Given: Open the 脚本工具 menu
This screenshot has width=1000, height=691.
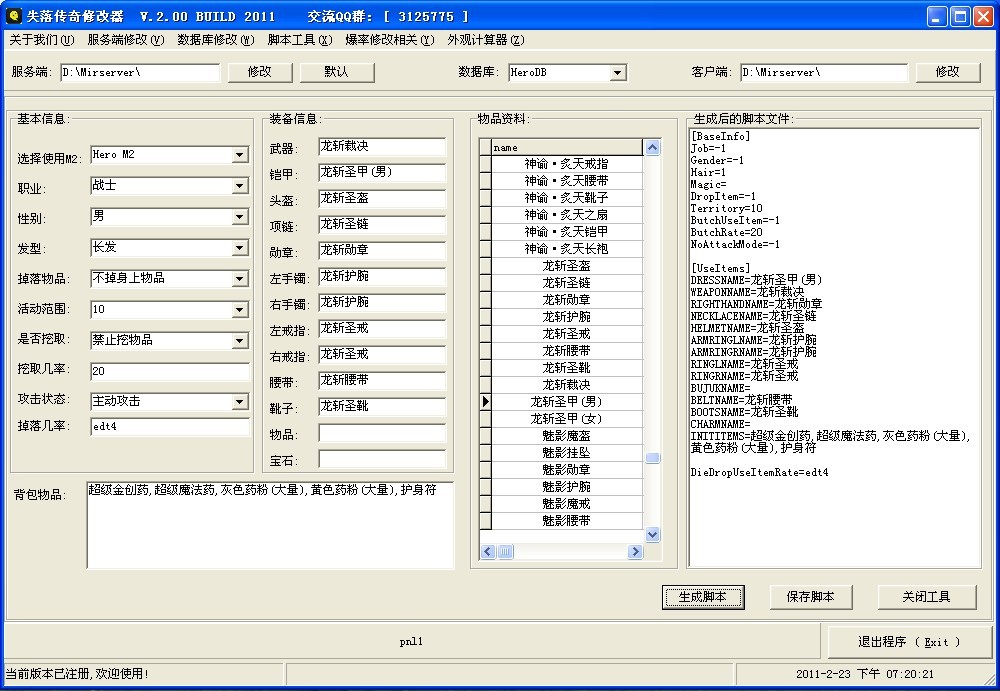Looking at the screenshot, I should [299, 40].
